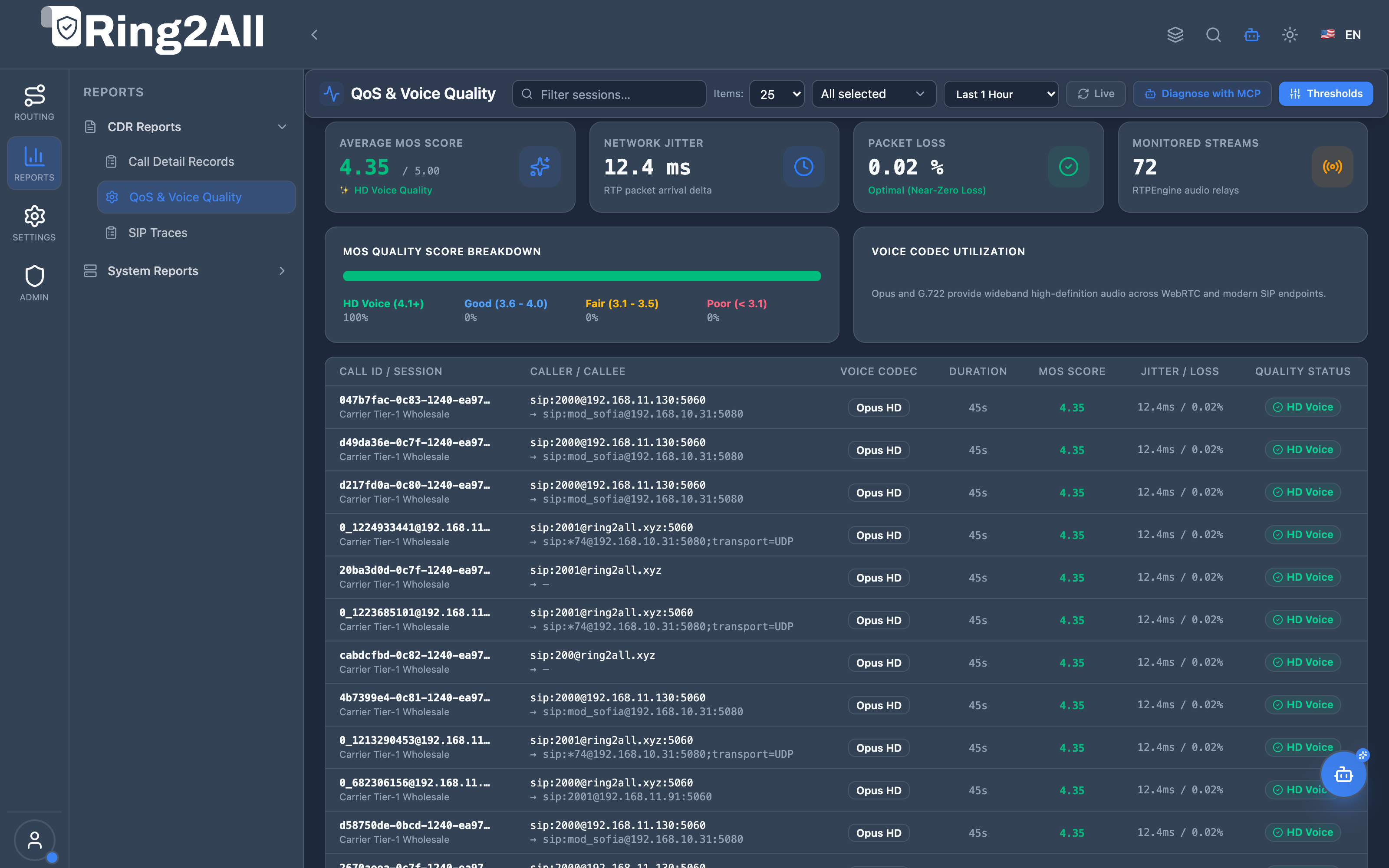This screenshot has height=868, width=1389.
Task: Switch theme with the sun icon
Action: [1290, 34]
